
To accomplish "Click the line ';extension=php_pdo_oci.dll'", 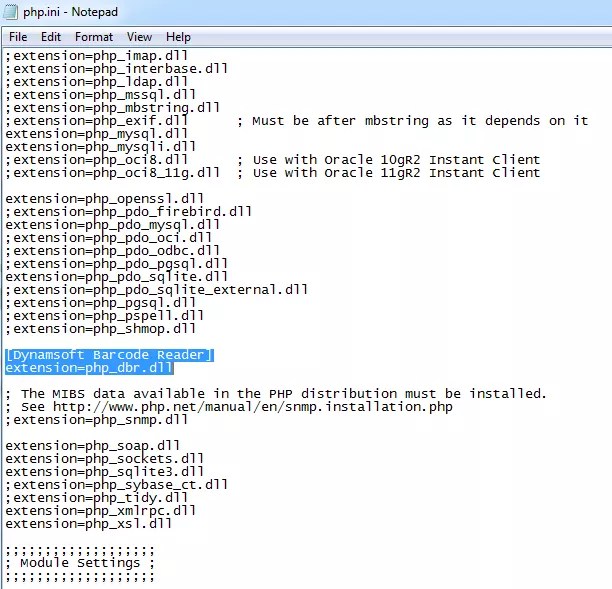I will [x=109, y=238].
